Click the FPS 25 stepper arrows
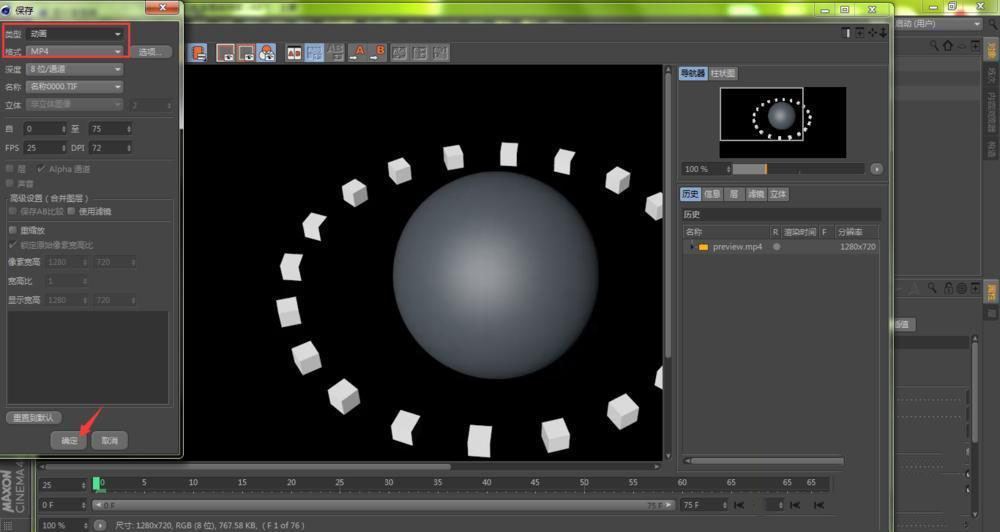This screenshot has width=1000, height=532. [x=63, y=148]
